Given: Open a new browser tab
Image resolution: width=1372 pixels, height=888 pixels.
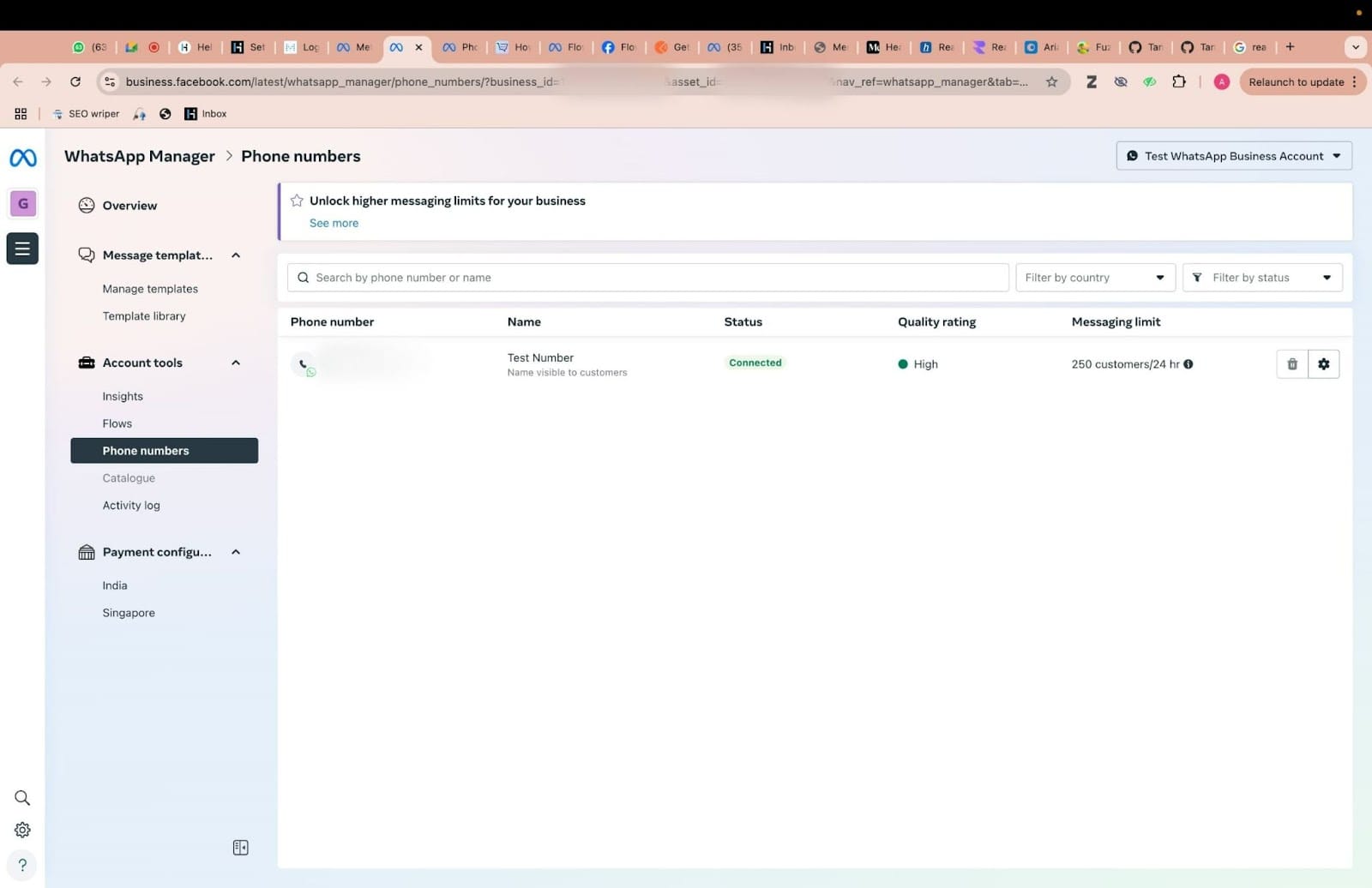Looking at the screenshot, I should [1291, 47].
